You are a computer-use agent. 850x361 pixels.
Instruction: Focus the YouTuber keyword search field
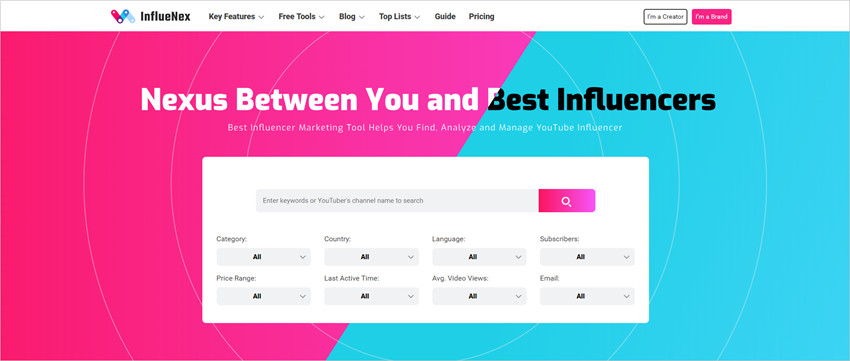point(397,201)
